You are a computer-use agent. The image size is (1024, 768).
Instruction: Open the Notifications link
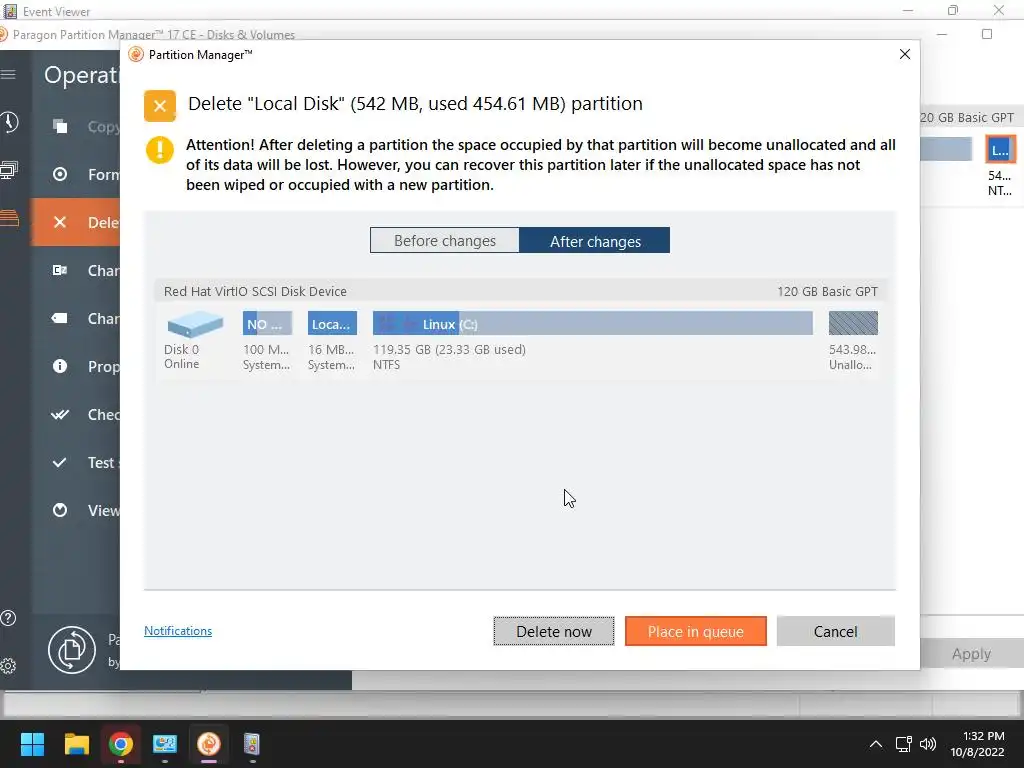click(x=178, y=630)
